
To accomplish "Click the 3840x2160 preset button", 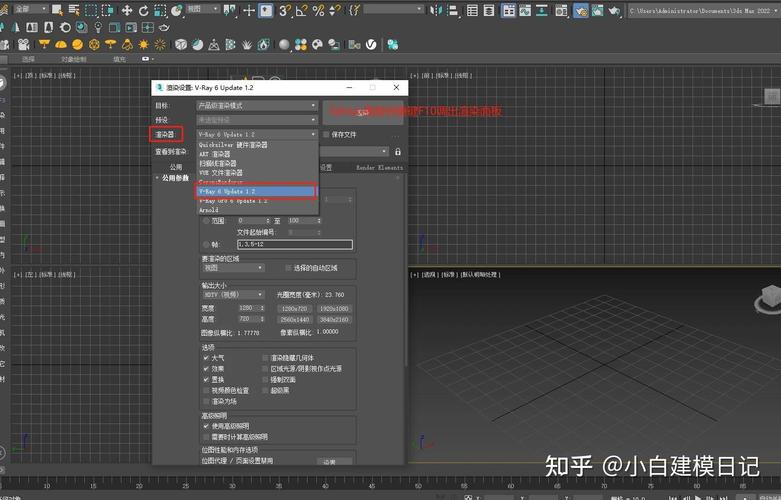I will click(x=334, y=320).
